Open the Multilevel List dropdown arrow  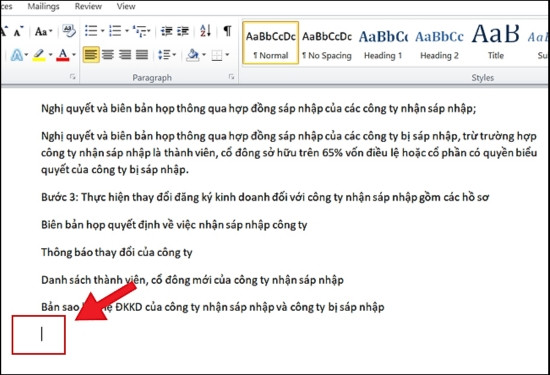[149, 31]
